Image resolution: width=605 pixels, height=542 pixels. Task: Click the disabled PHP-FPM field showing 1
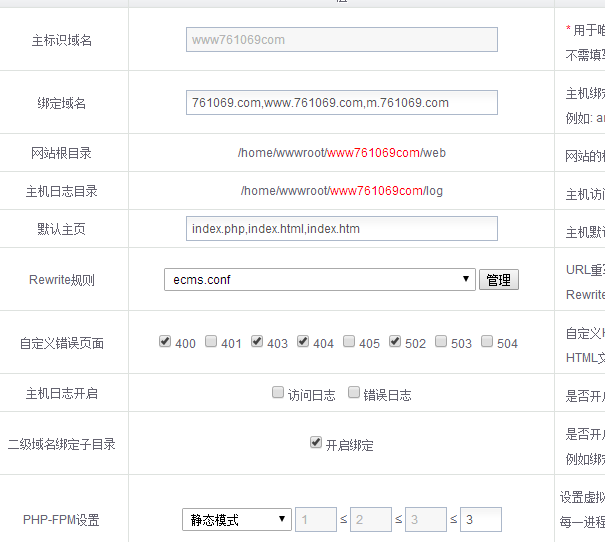316,520
